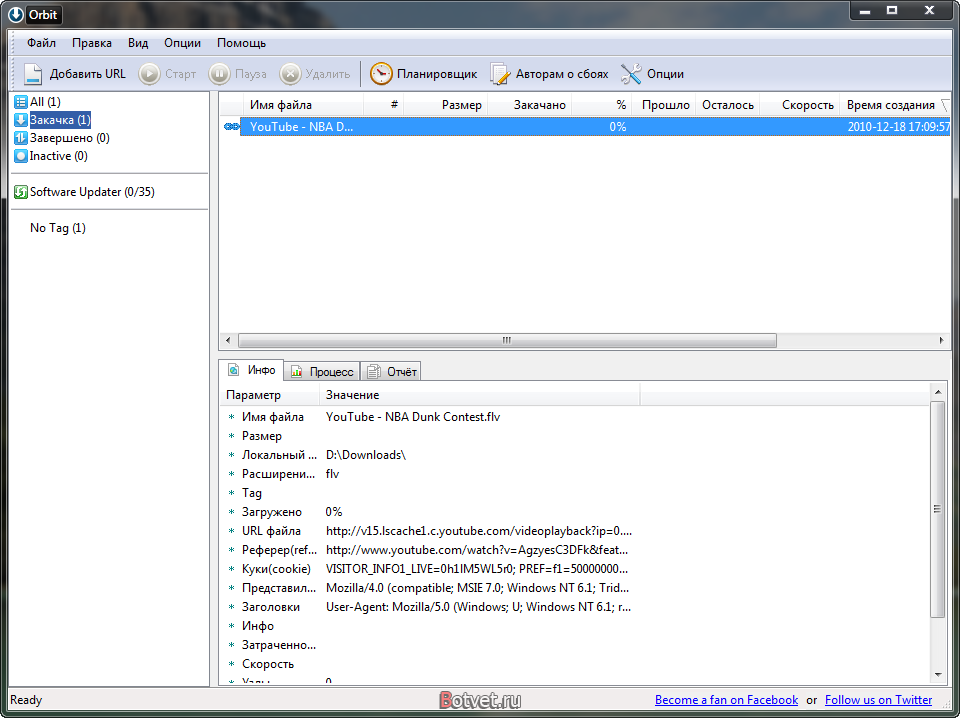
Task: Click the Software Updater green icon
Action: pos(21,192)
